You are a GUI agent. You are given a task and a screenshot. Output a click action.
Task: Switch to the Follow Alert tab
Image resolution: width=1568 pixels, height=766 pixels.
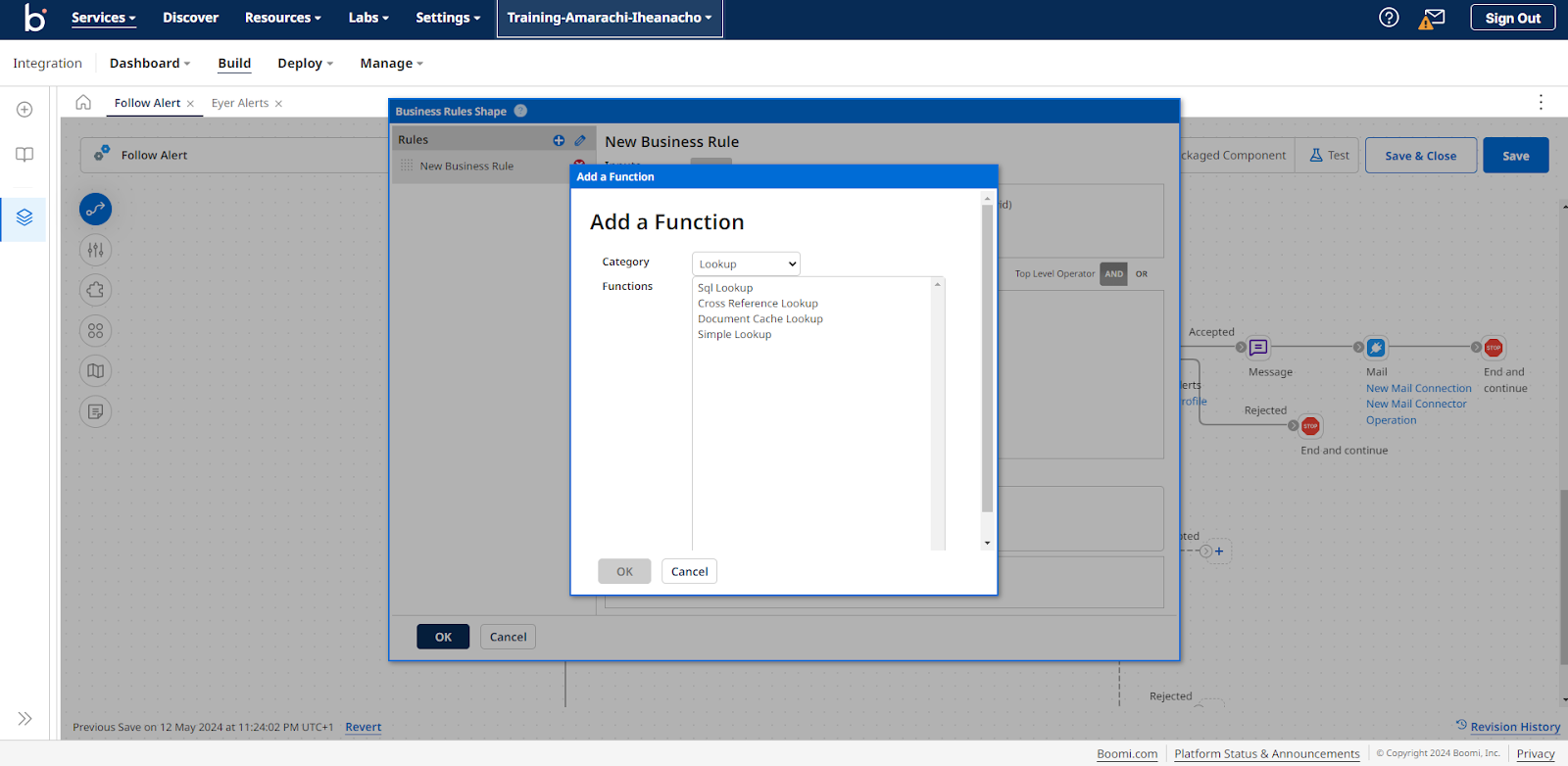pos(147,103)
